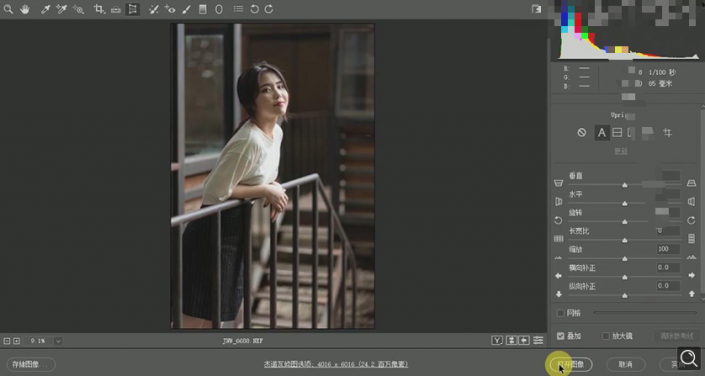The width and height of the screenshot is (705, 376).
Task: Choose the Spot Removal brush tool
Action: coord(154,9)
